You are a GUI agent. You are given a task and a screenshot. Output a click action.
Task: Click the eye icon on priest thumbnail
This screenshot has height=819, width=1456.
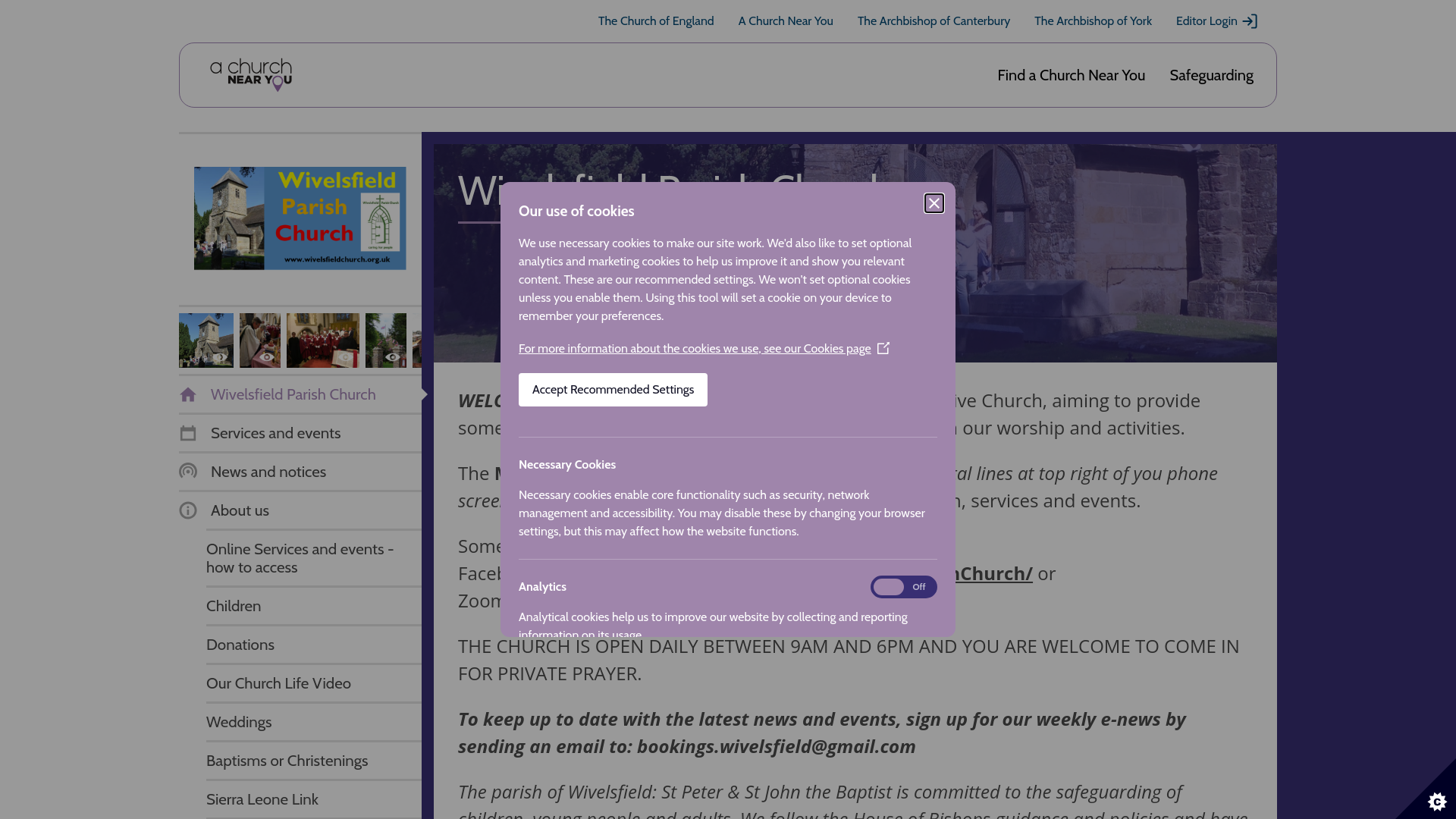point(266,357)
